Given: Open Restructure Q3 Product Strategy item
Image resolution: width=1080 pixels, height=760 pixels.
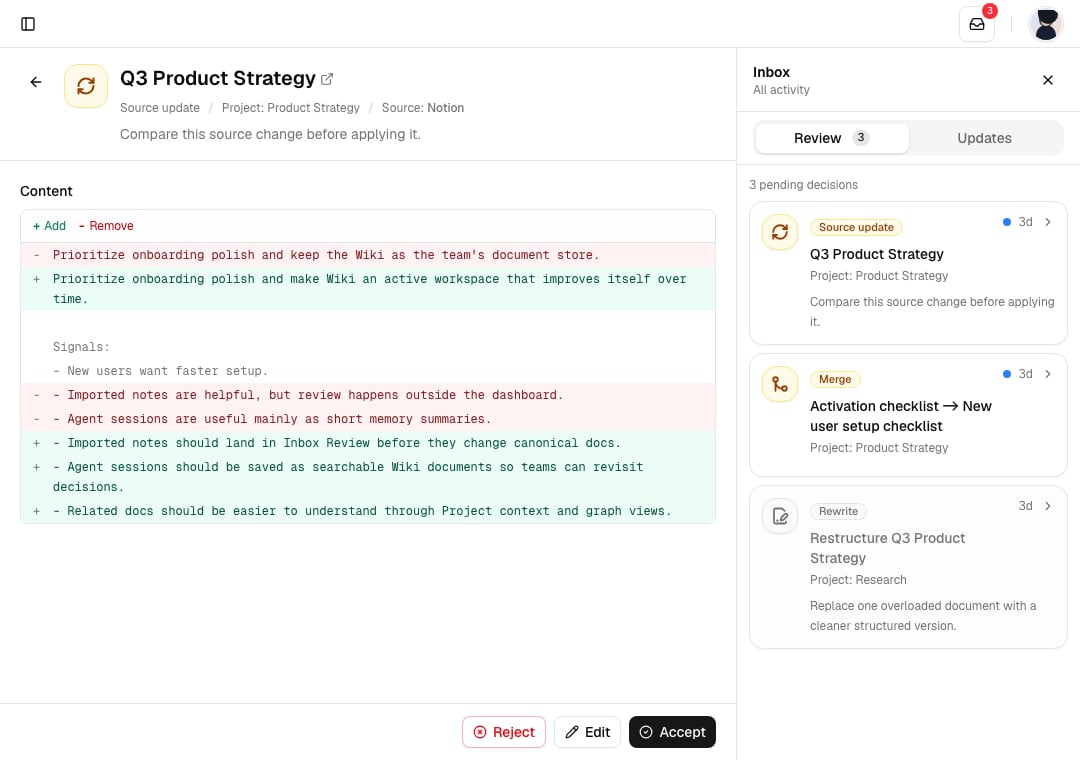Looking at the screenshot, I should click(x=908, y=567).
